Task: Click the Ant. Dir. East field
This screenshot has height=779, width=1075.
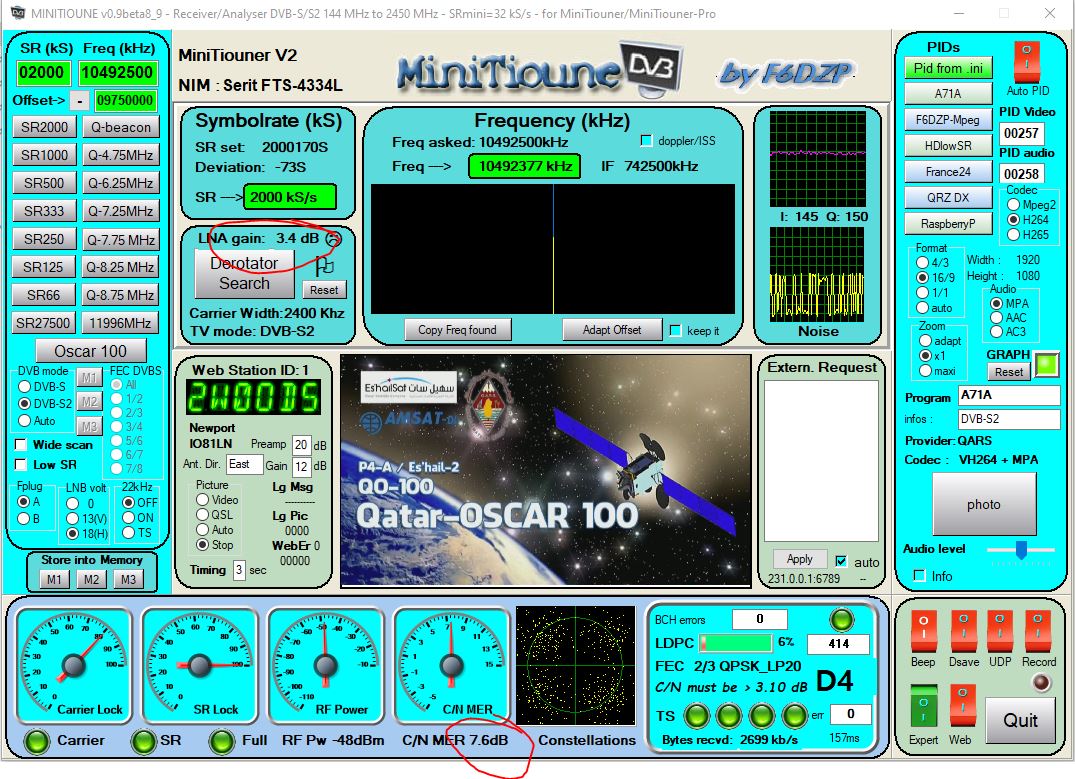Action: coord(244,464)
